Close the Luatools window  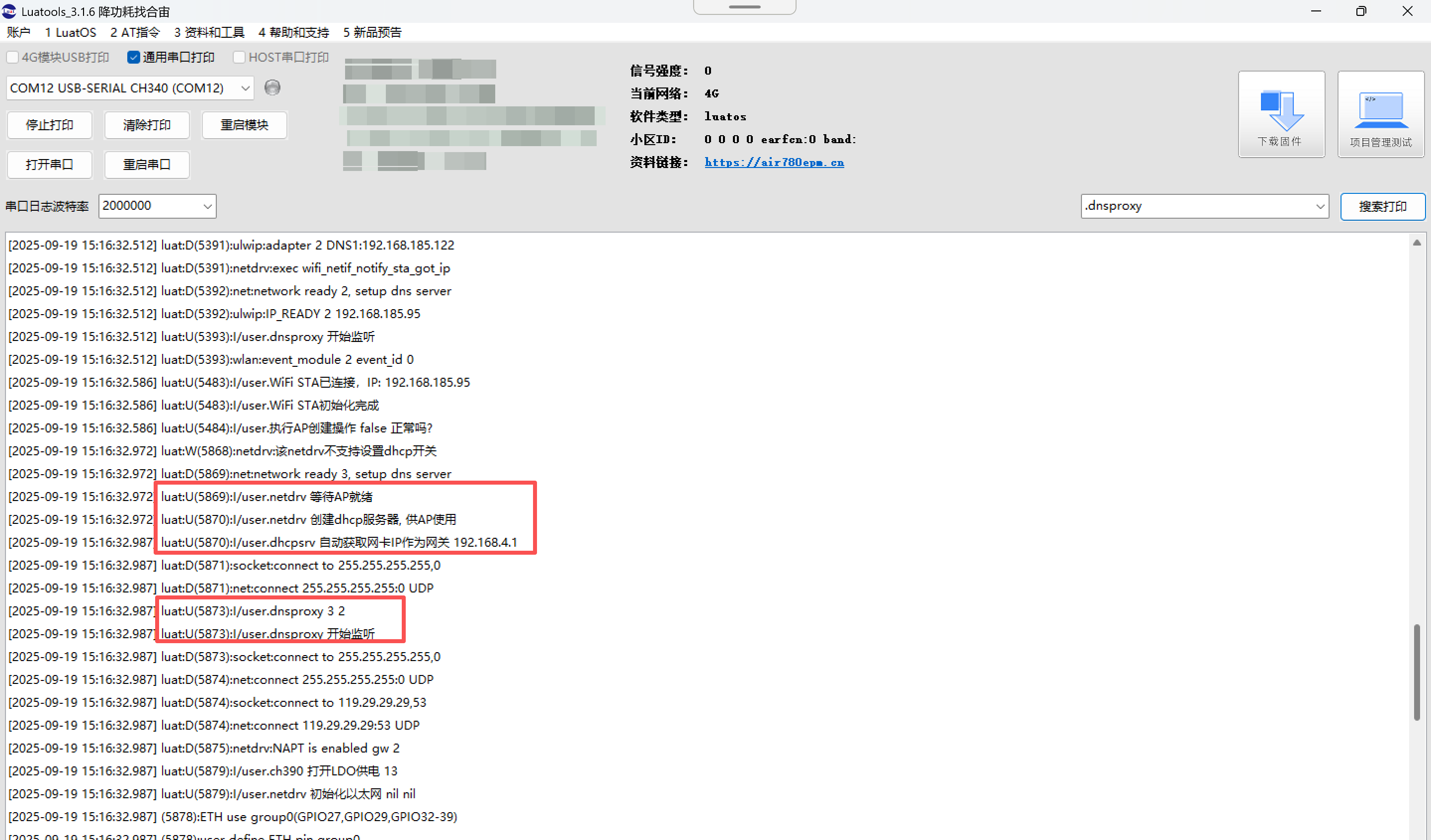pyautogui.click(x=1407, y=11)
